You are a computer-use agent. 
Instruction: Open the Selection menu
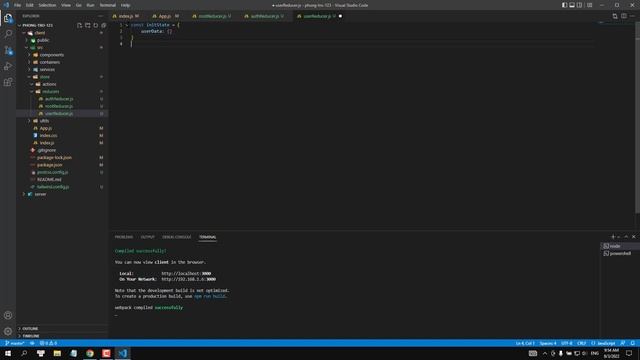point(47,5)
